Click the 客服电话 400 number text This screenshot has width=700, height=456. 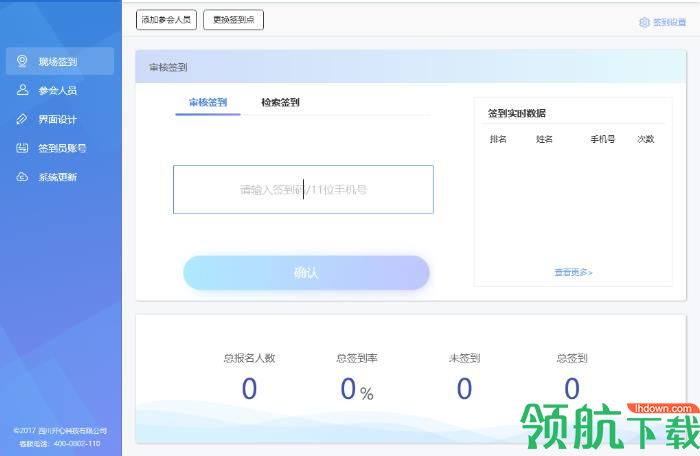59,443
